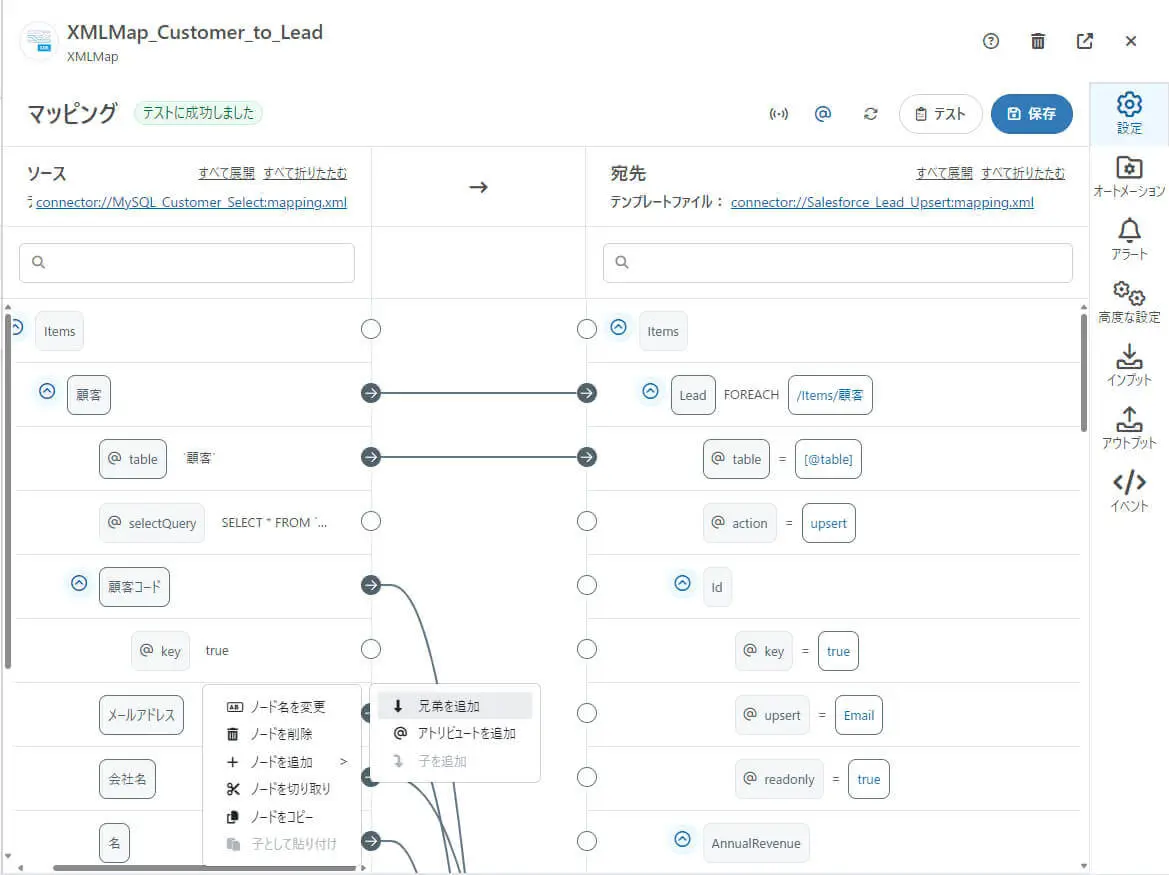Click the refresh mapping icon

click(x=871, y=114)
